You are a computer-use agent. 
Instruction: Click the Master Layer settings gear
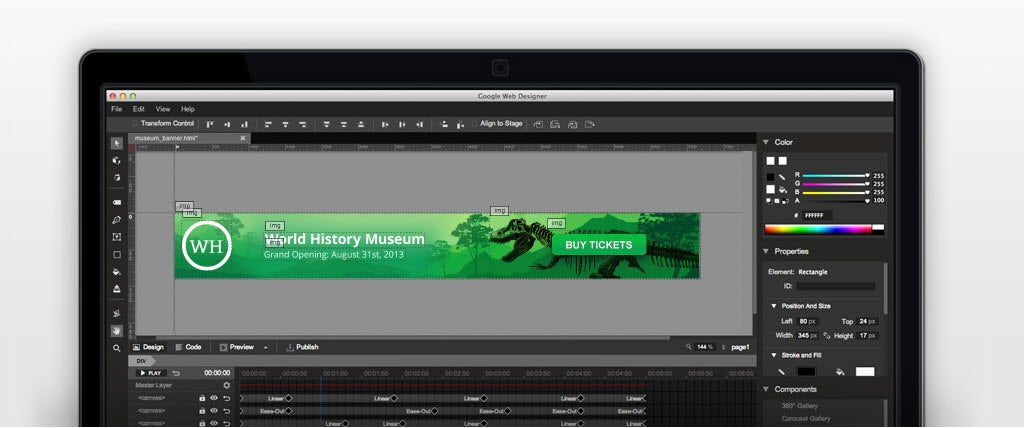pos(226,385)
